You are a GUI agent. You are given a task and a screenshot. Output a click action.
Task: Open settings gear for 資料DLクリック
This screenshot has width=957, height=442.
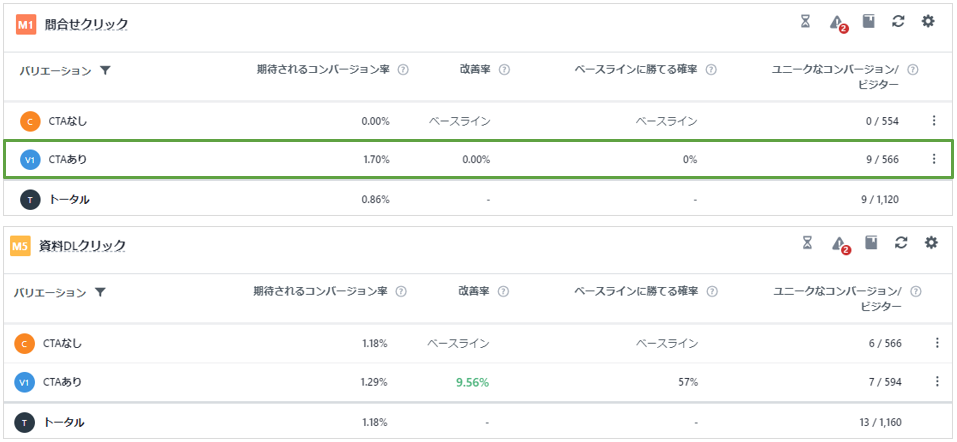(931, 243)
